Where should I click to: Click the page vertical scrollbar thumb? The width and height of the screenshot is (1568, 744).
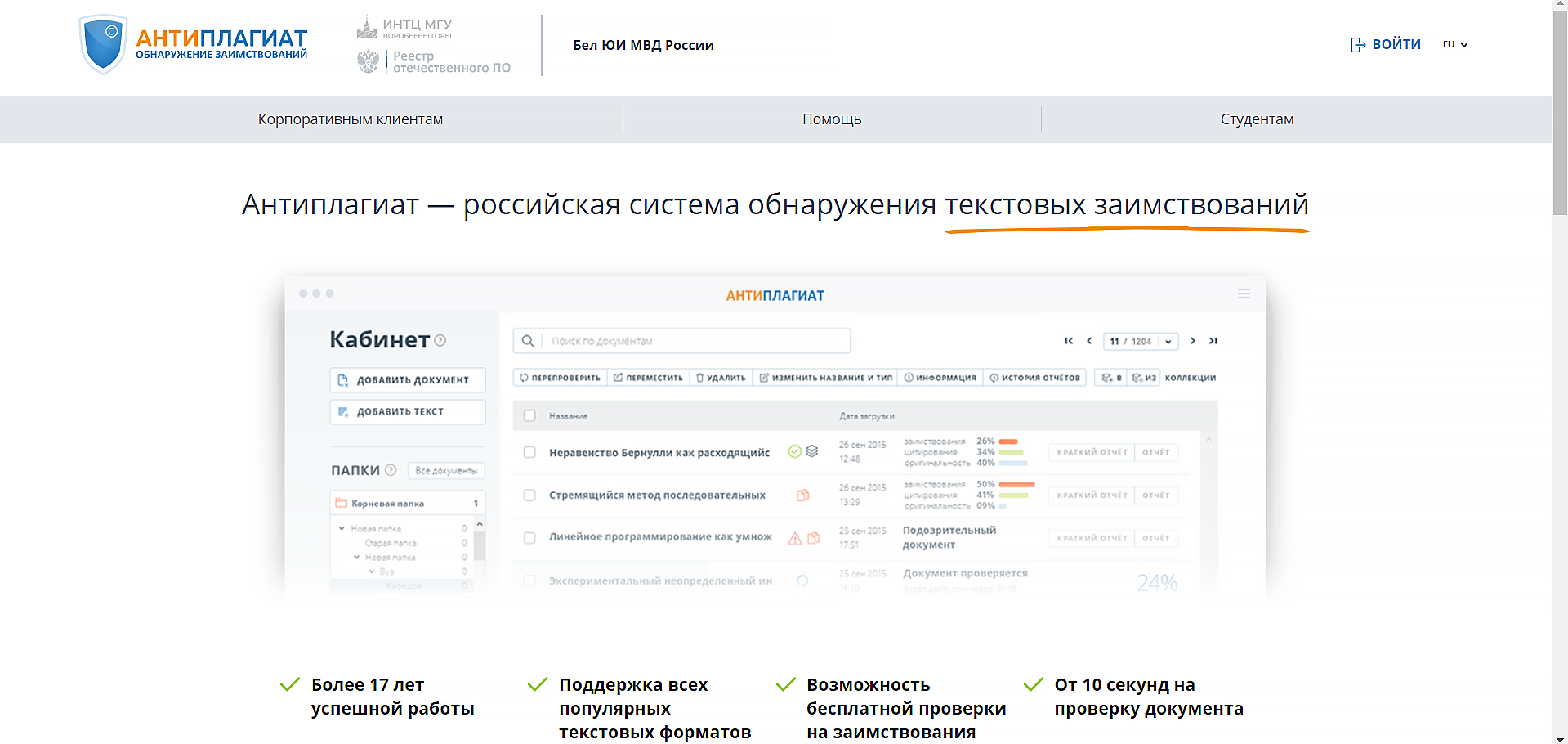pyautogui.click(x=1560, y=113)
